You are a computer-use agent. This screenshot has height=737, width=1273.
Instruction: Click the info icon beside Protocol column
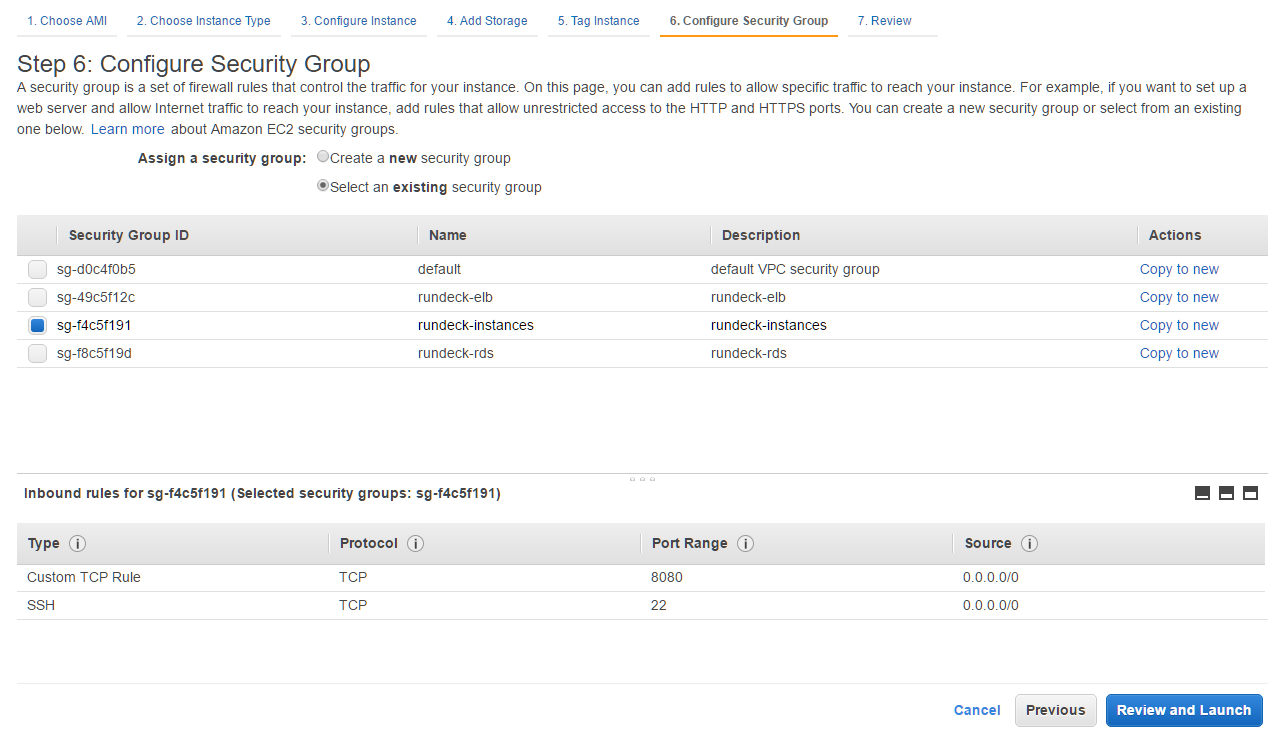click(416, 544)
